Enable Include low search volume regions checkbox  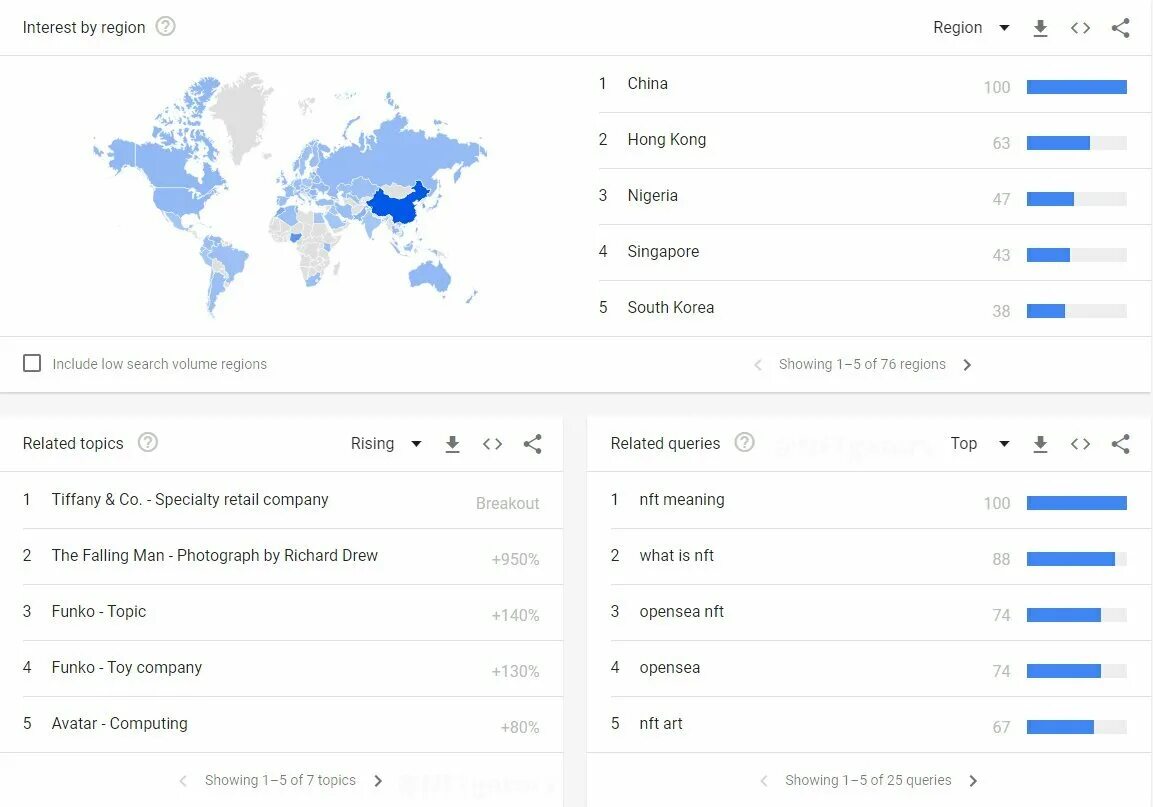point(32,363)
